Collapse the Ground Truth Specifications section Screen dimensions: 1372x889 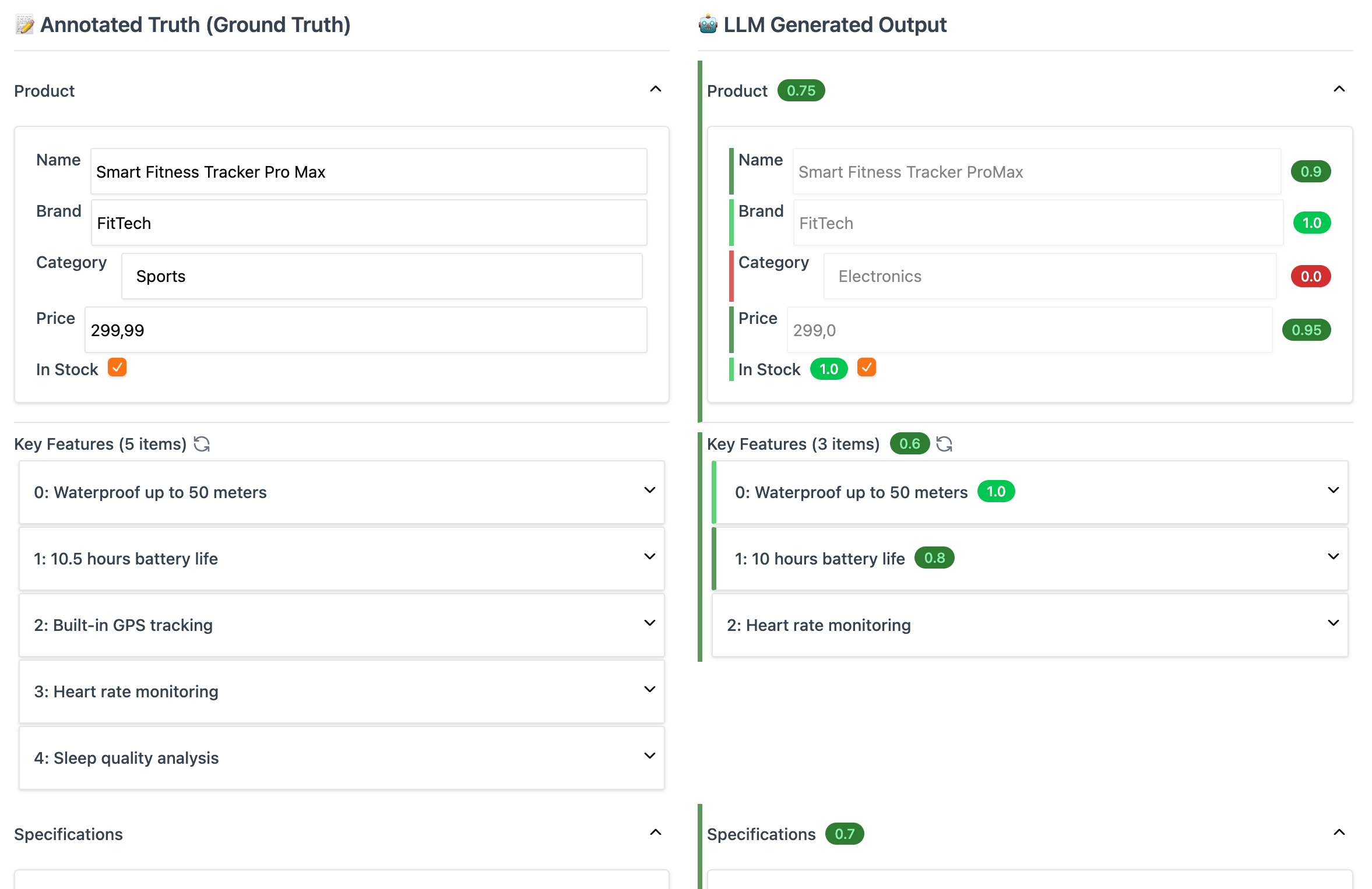click(x=656, y=833)
